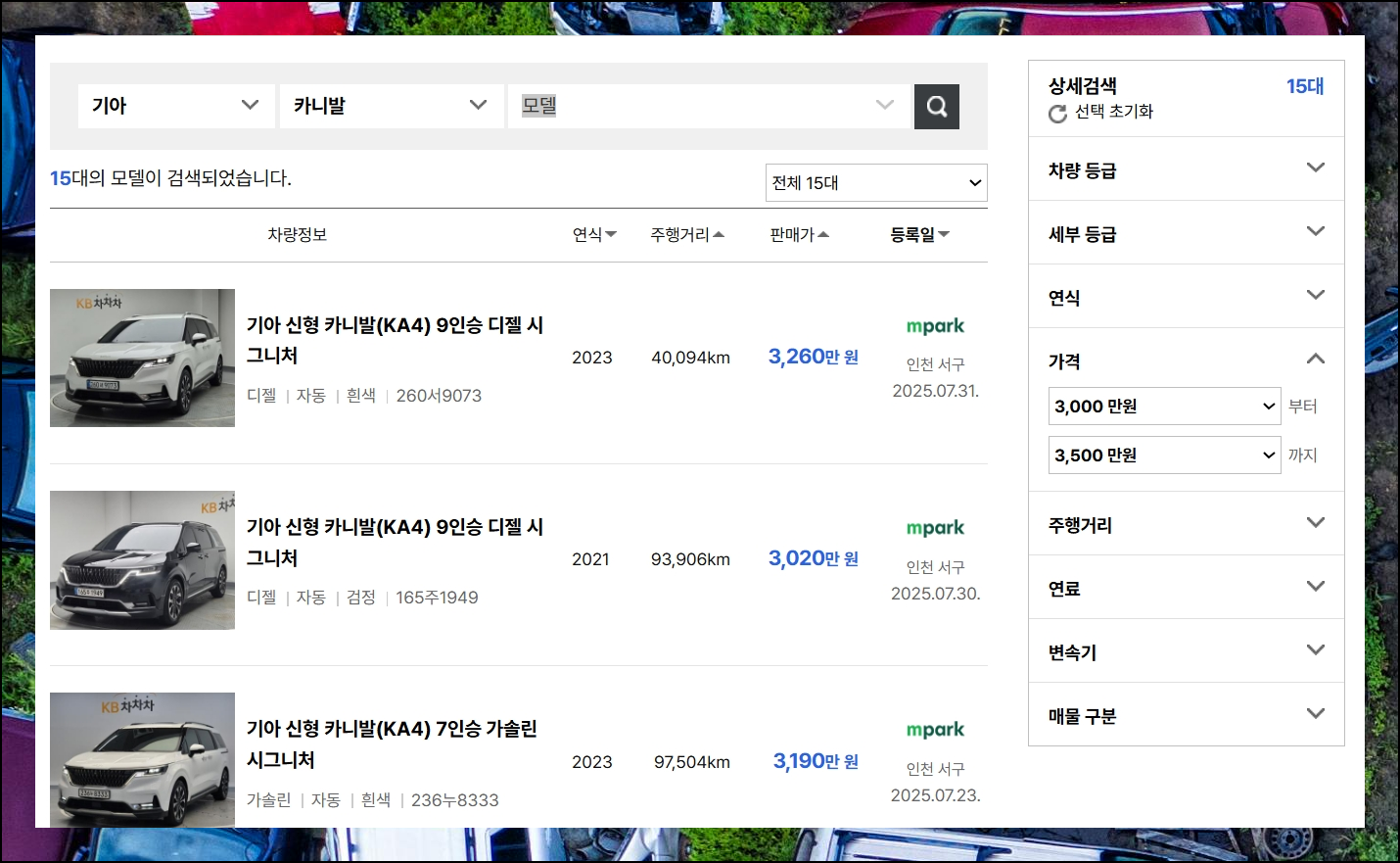Open white Carnival 260서9073 thumbnail
1400x863 pixels.
click(x=142, y=358)
